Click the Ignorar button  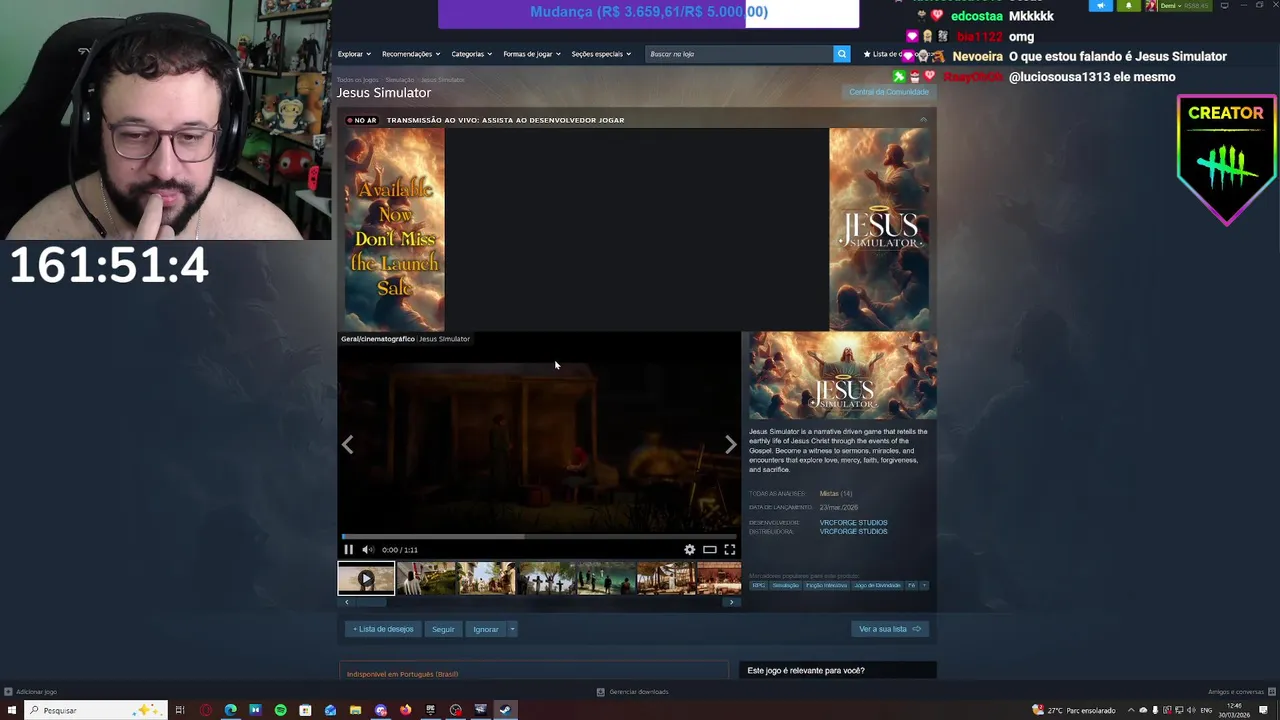(x=485, y=629)
